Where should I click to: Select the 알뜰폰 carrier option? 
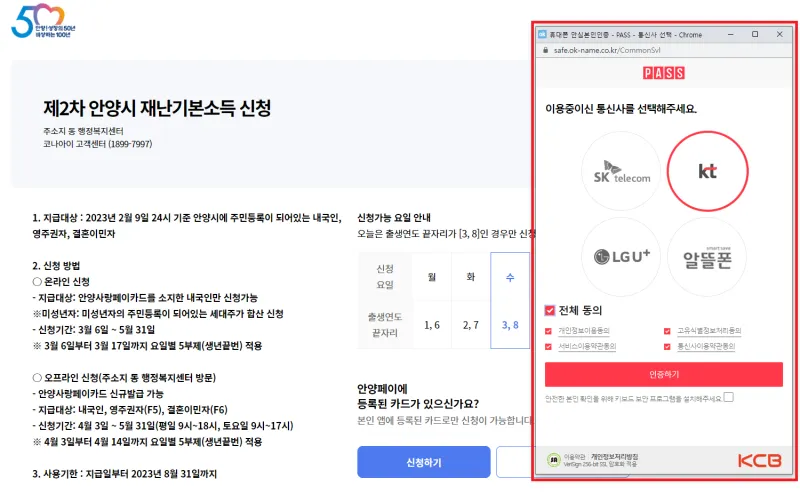tap(707, 257)
